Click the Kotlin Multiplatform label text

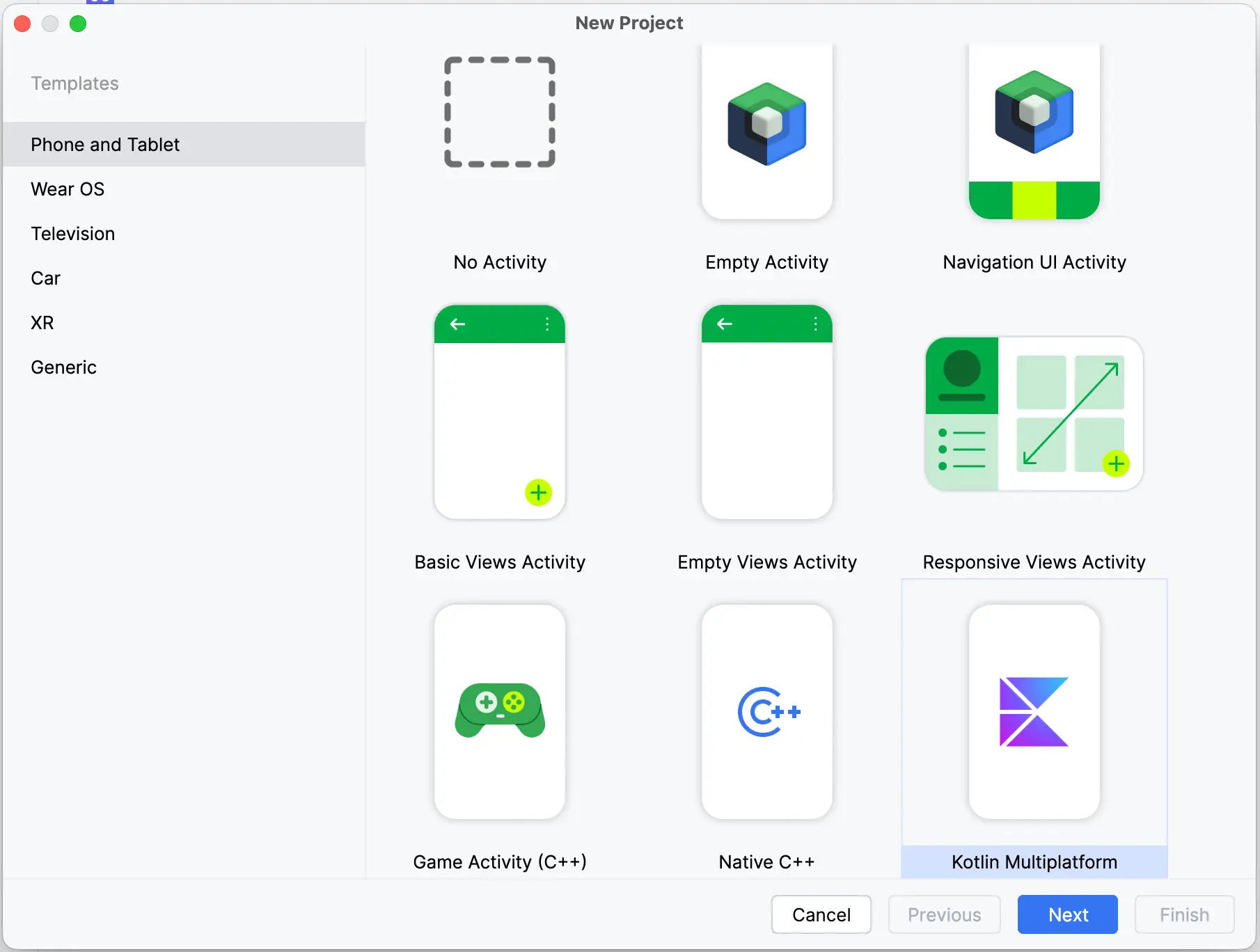pos(1034,862)
